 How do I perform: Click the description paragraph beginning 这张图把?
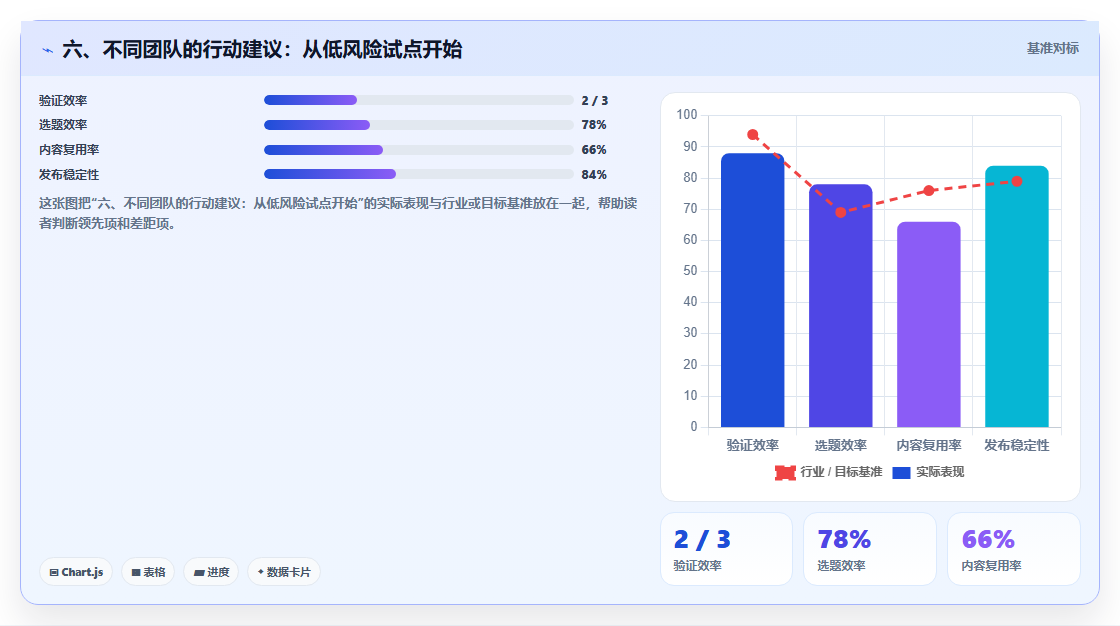[338, 213]
